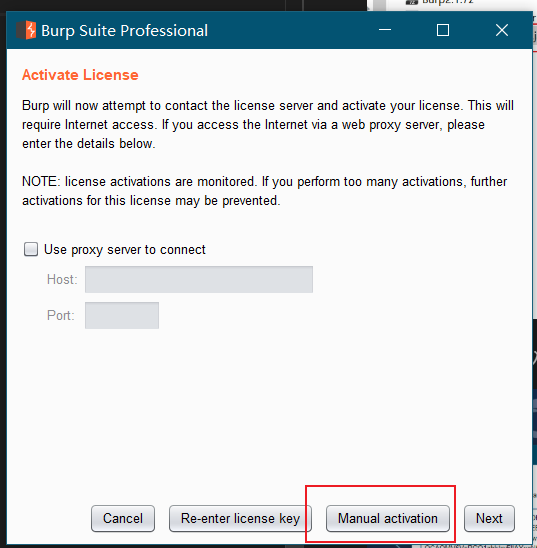Focus the proxy Host input field
Image resolution: width=537 pixels, height=548 pixels.
click(x=199, y=279)
